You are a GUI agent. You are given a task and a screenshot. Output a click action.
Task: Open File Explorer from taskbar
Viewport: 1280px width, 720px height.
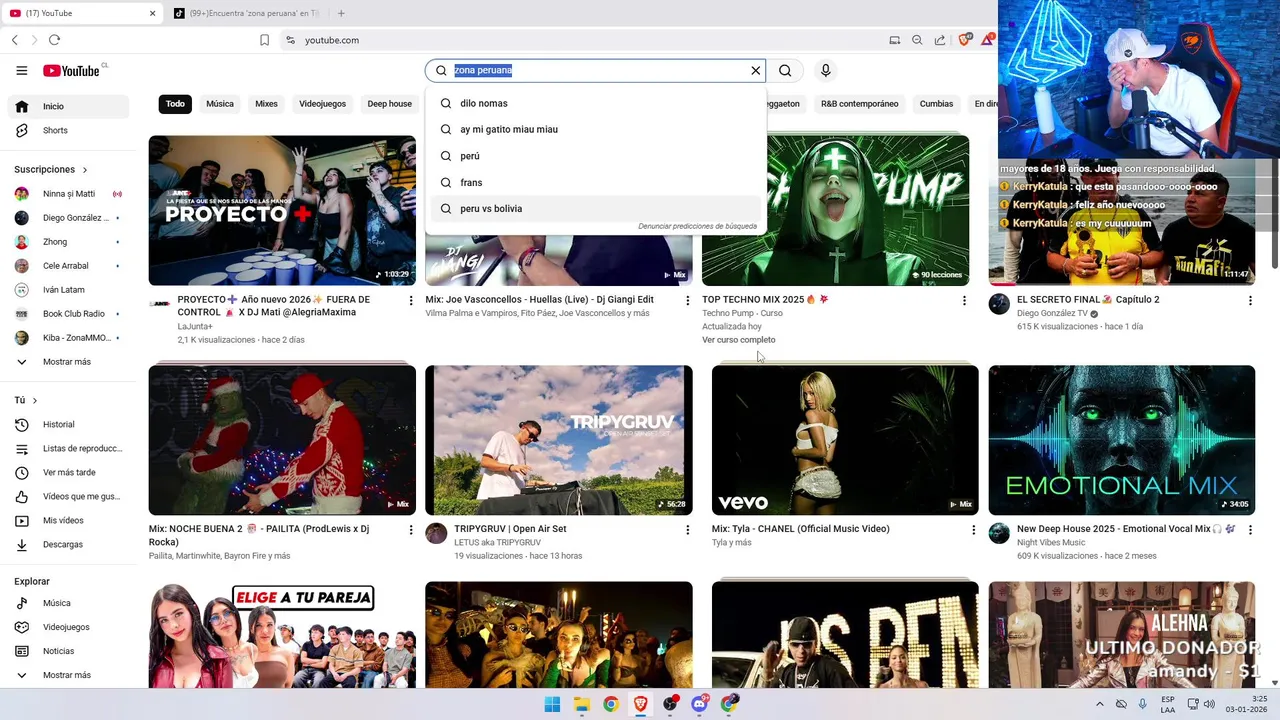tap(581, 704)
